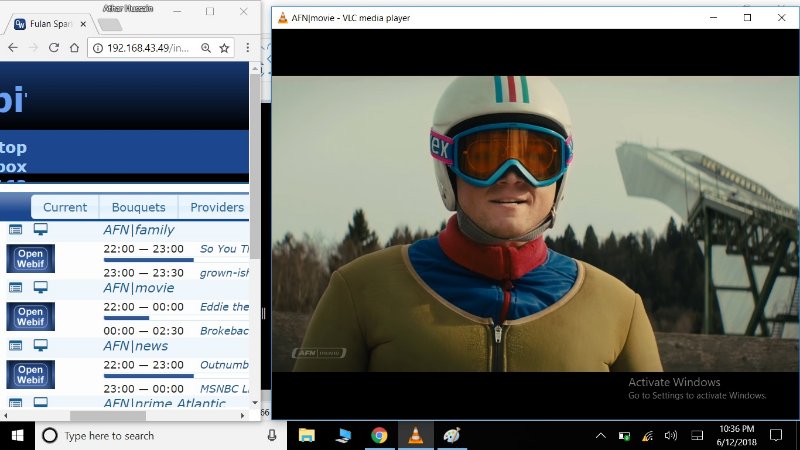Bookmark this page with the star icon

[224, 48]
